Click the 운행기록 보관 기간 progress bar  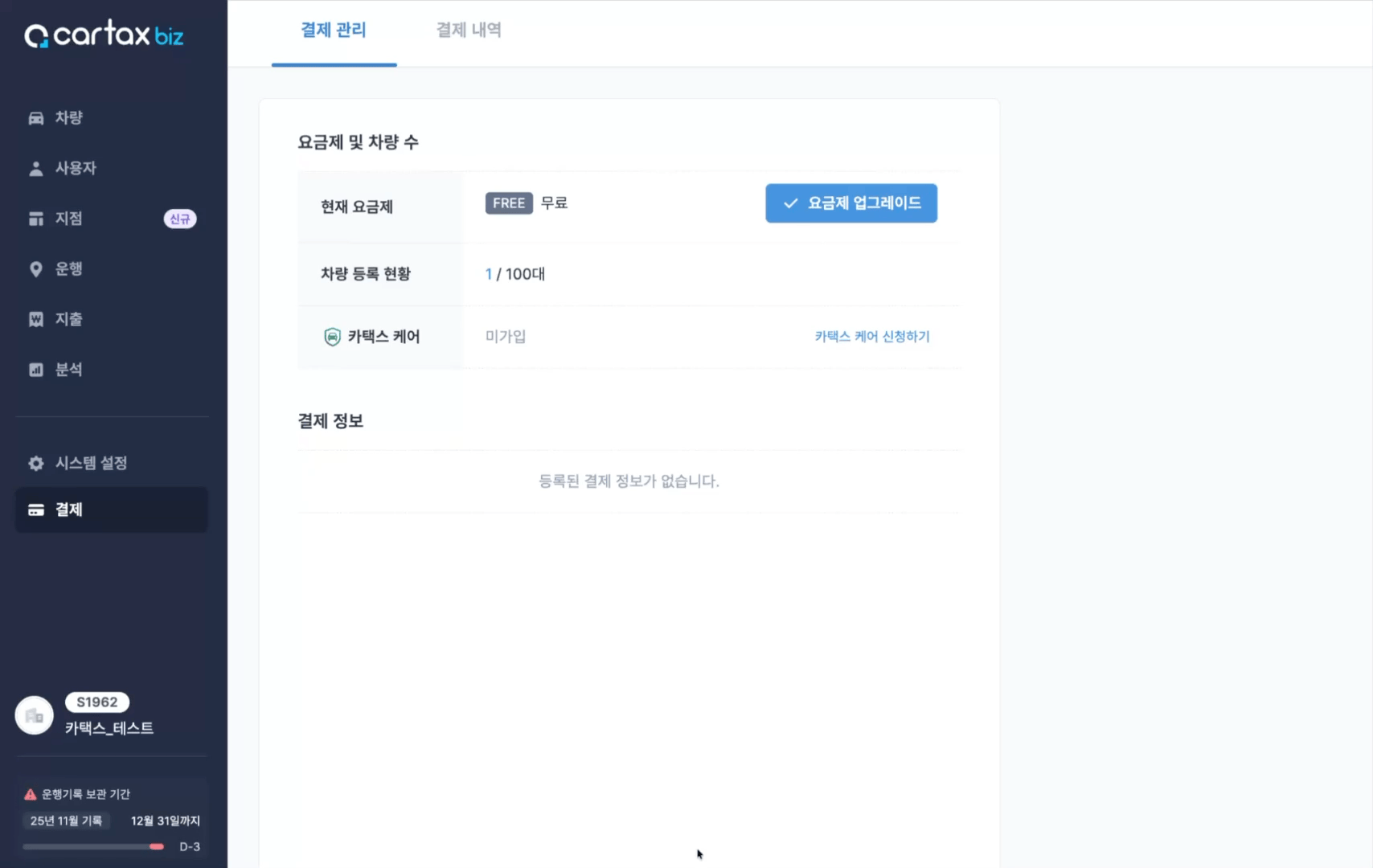(93, 846)
